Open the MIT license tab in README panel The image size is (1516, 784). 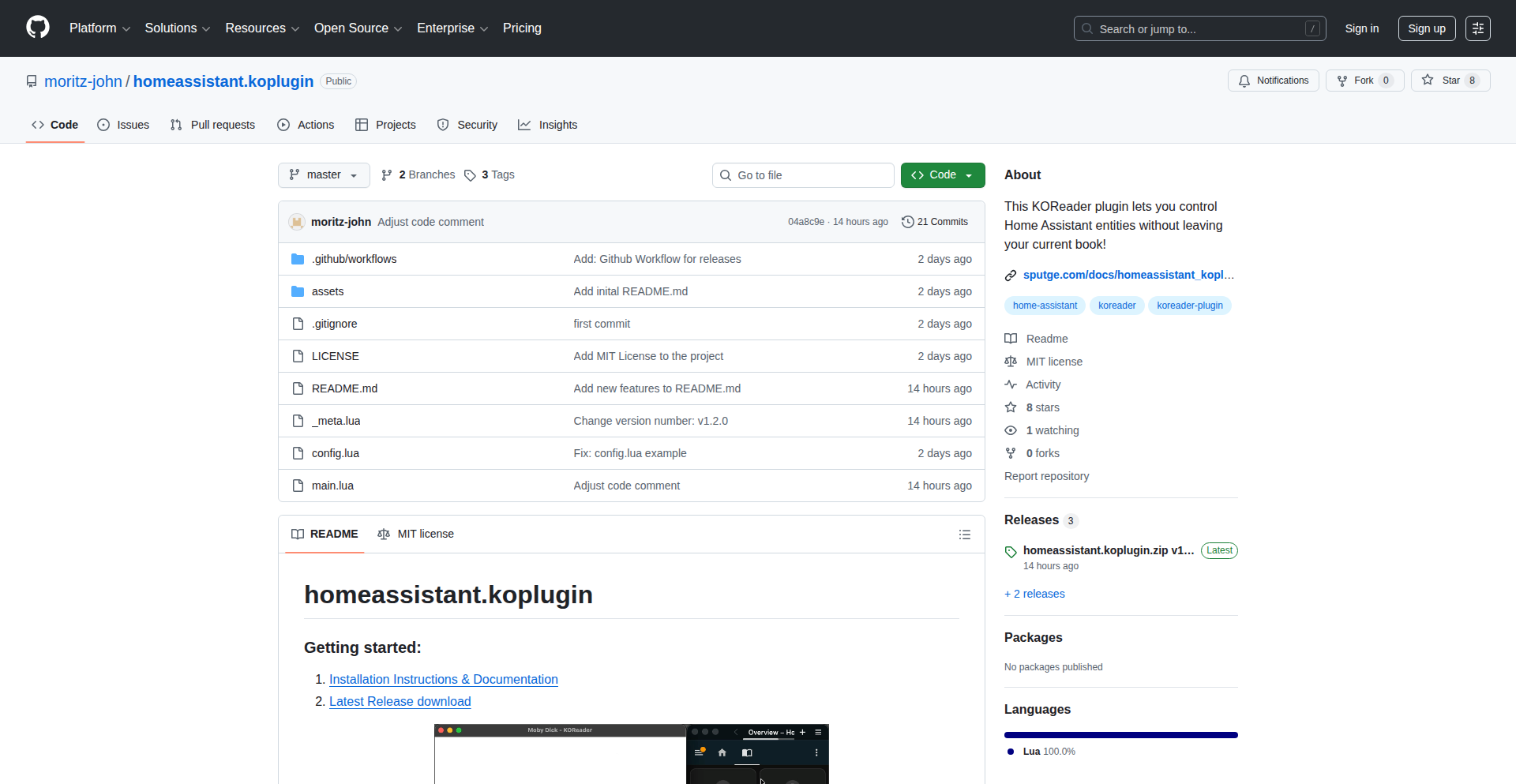pyautogui.click(x=416, y=535)
